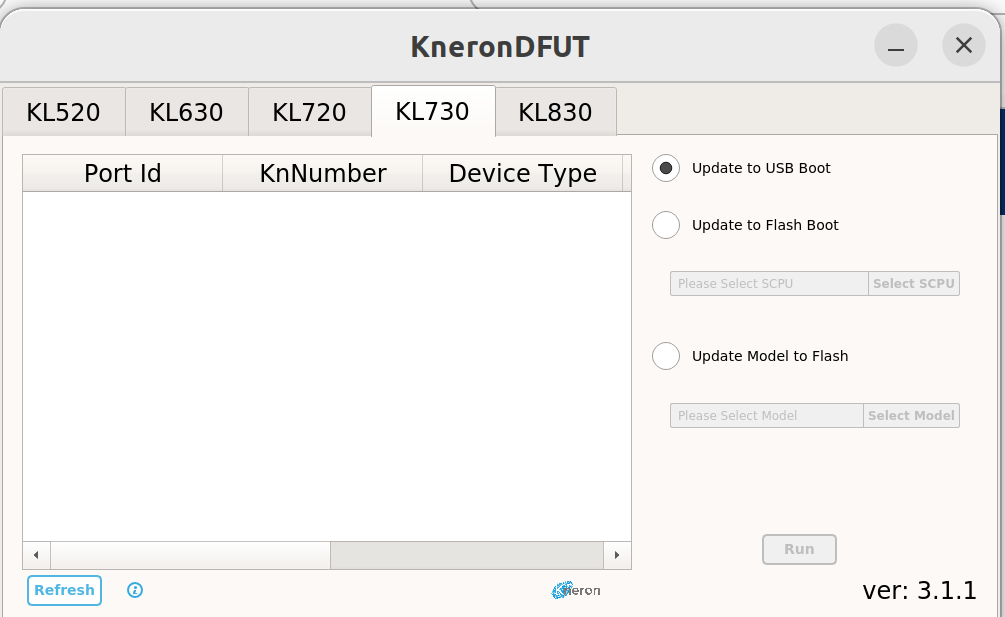
Task: Select the KL730 tab
Action: click(x=433, y=111)
